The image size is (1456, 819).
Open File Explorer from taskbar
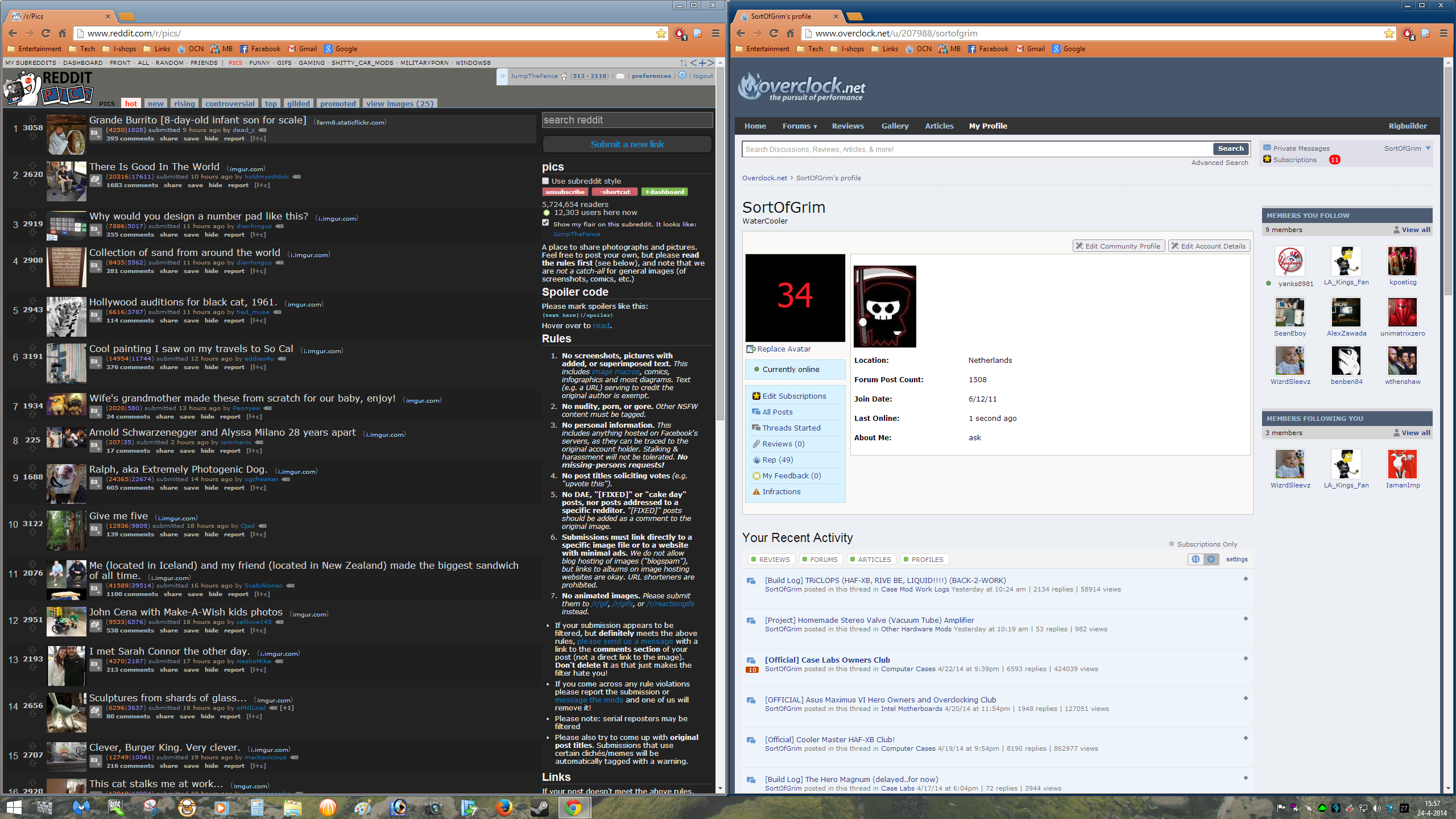pos(292,807)
